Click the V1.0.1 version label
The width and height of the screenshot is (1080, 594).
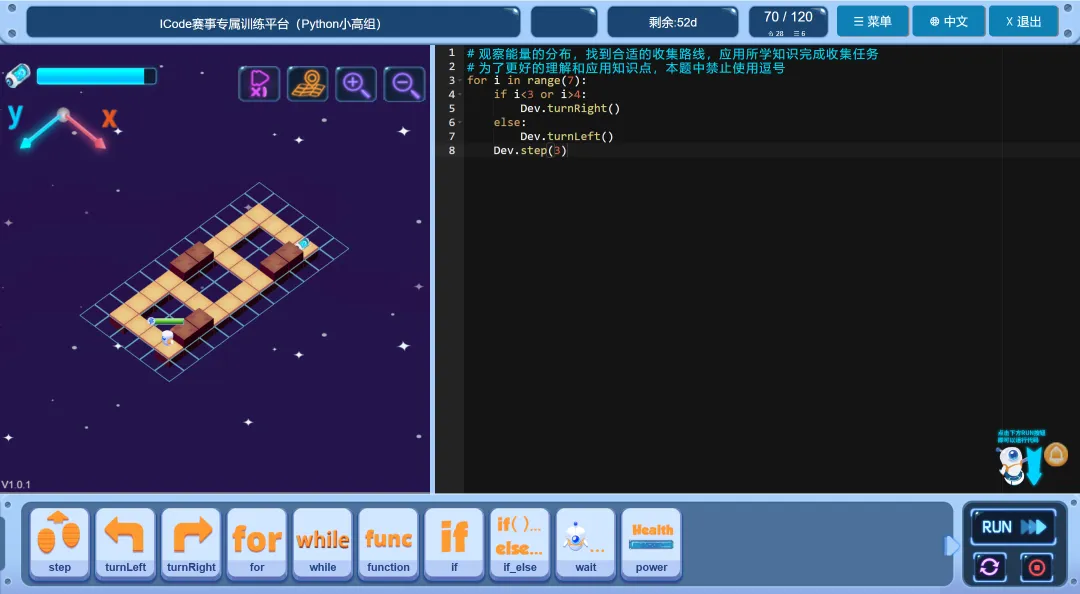(16, 484)
